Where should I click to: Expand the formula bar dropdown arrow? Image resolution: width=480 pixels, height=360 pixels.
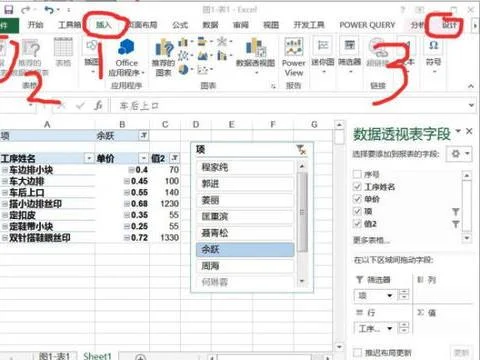click(x=471, y=105)
